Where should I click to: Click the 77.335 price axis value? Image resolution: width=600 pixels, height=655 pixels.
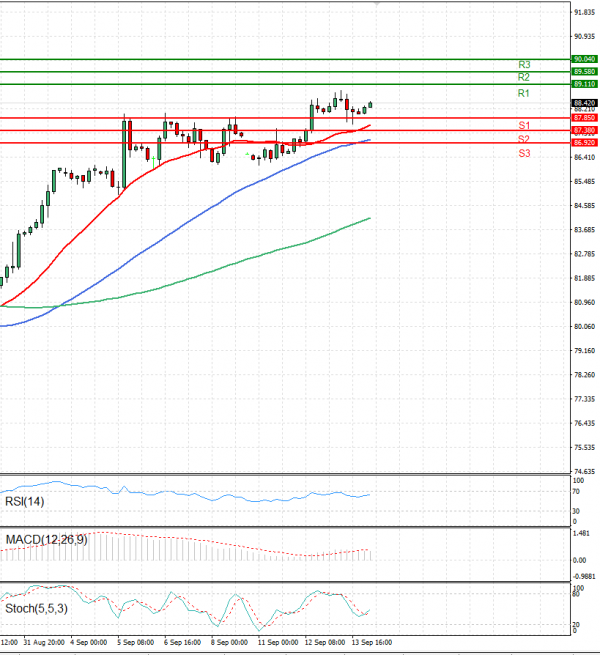585,399
